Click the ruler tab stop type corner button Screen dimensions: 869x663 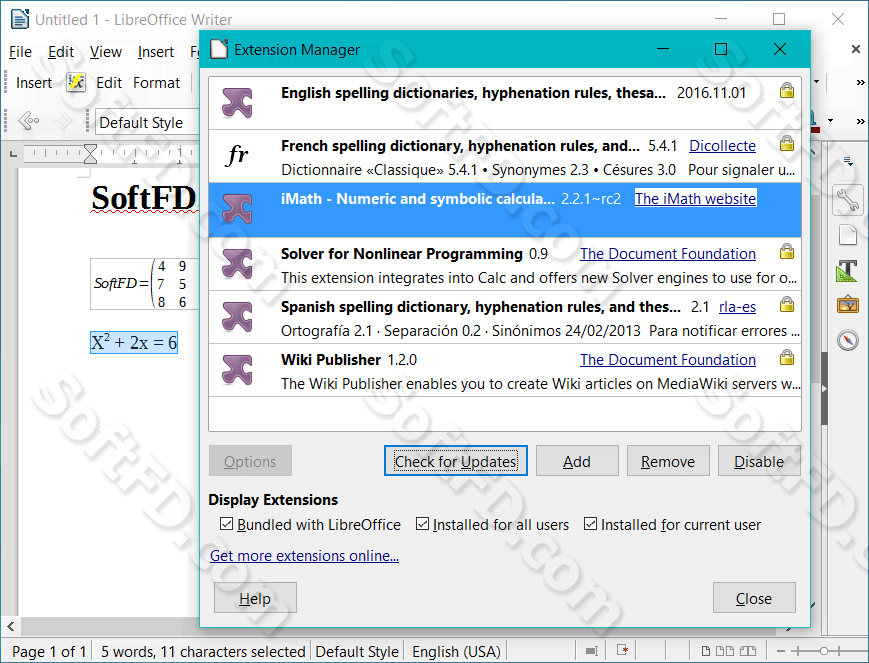pyautogui.click(x=13, y=153)
